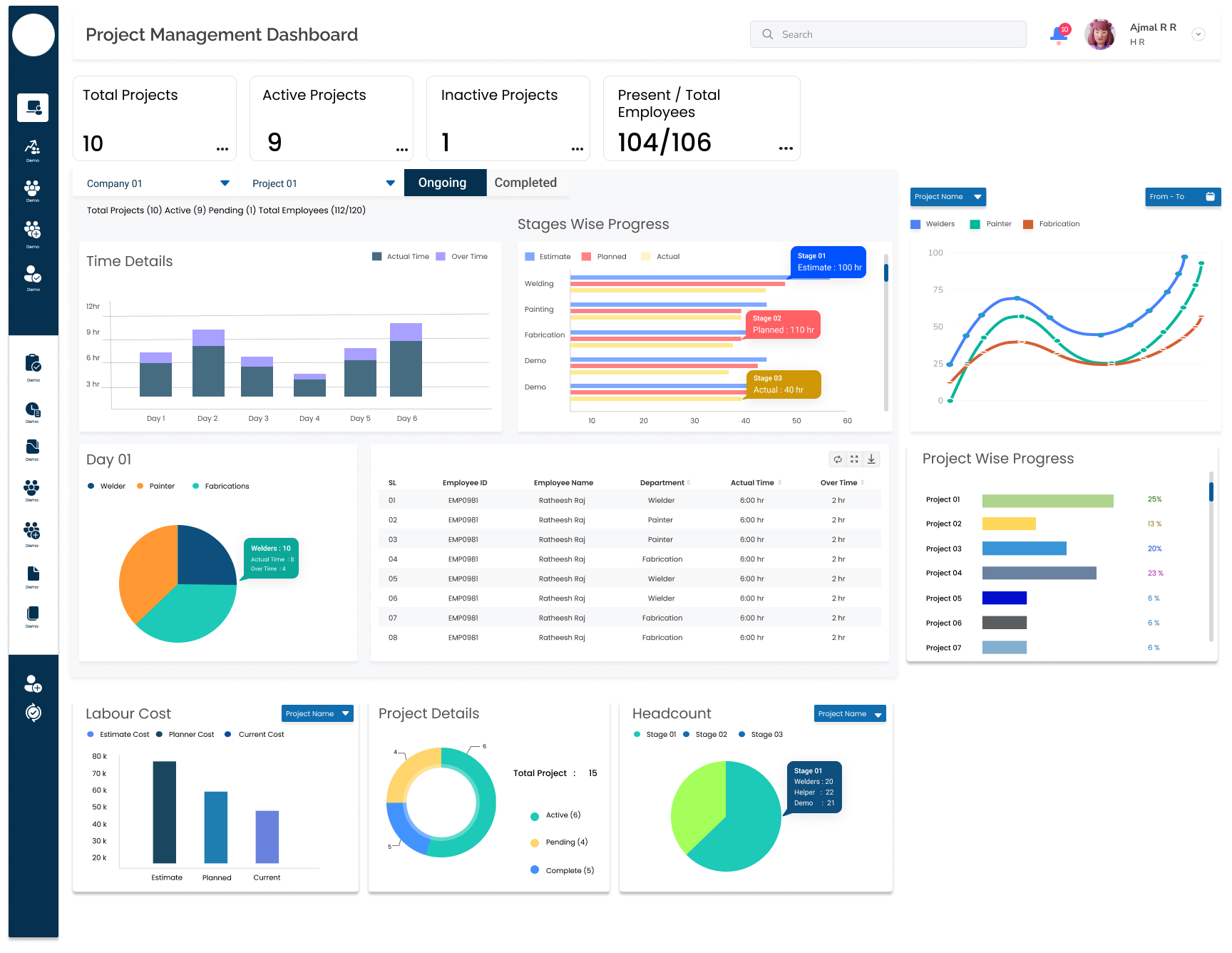Click the sync checkmark icon in sidebar
The width and height of the screenshot is (1232, 953).
[33, 713]
